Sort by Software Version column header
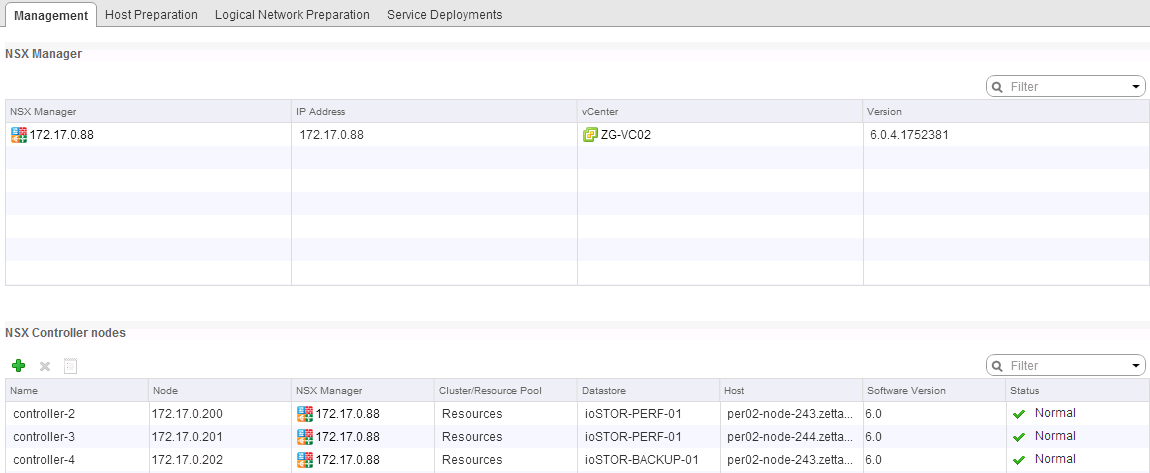 click(934, 390)
